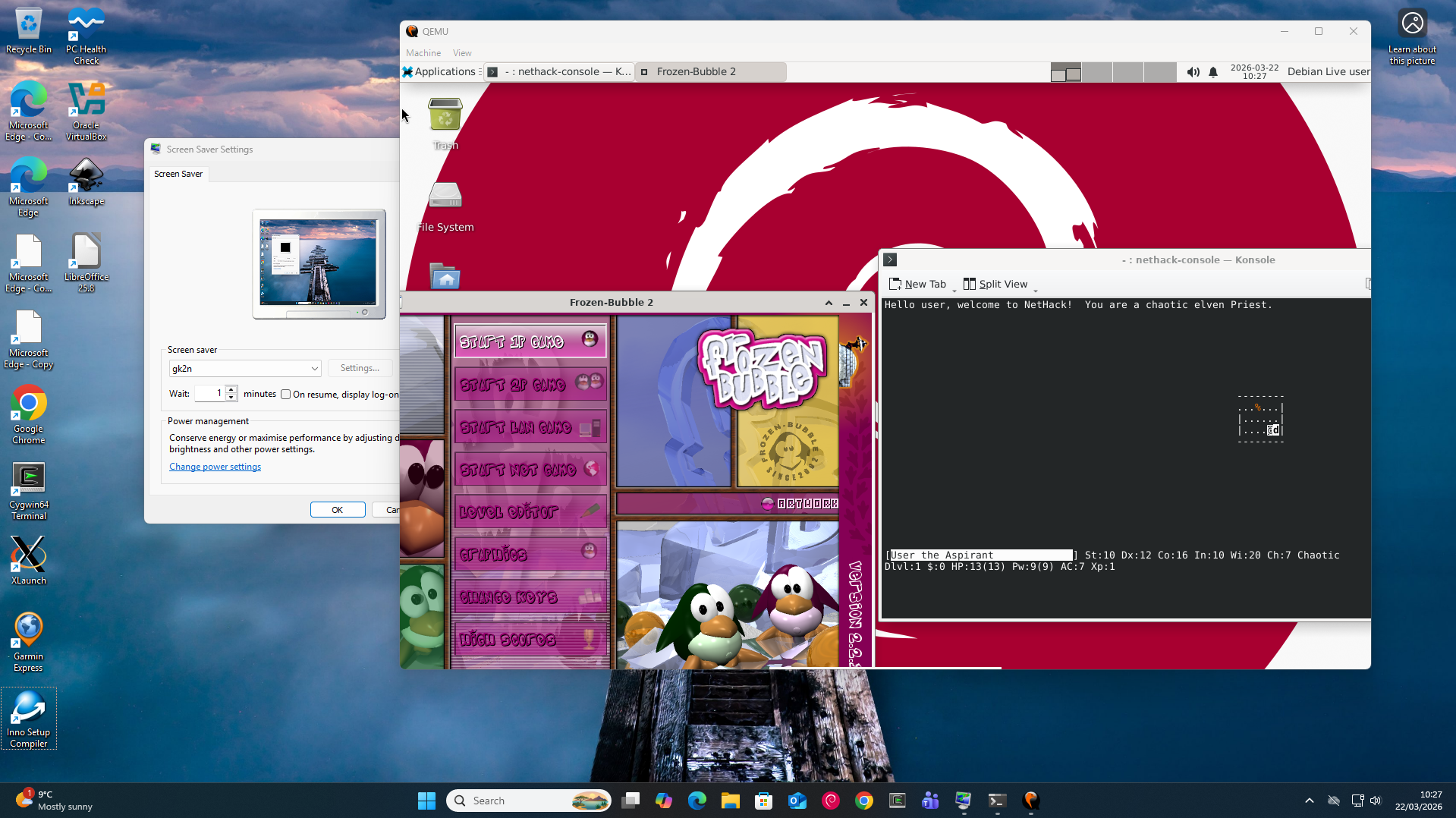Image resolution: width=1456 pixels, height=818 pixels.
Task: Open the Machine menu in QEMU
Action: click(423, 53)
